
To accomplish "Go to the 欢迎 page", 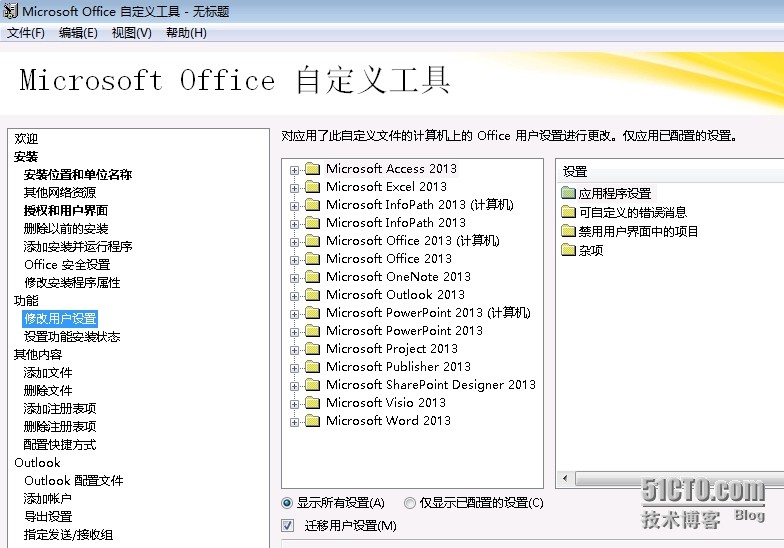I will (x=26, y=138).
